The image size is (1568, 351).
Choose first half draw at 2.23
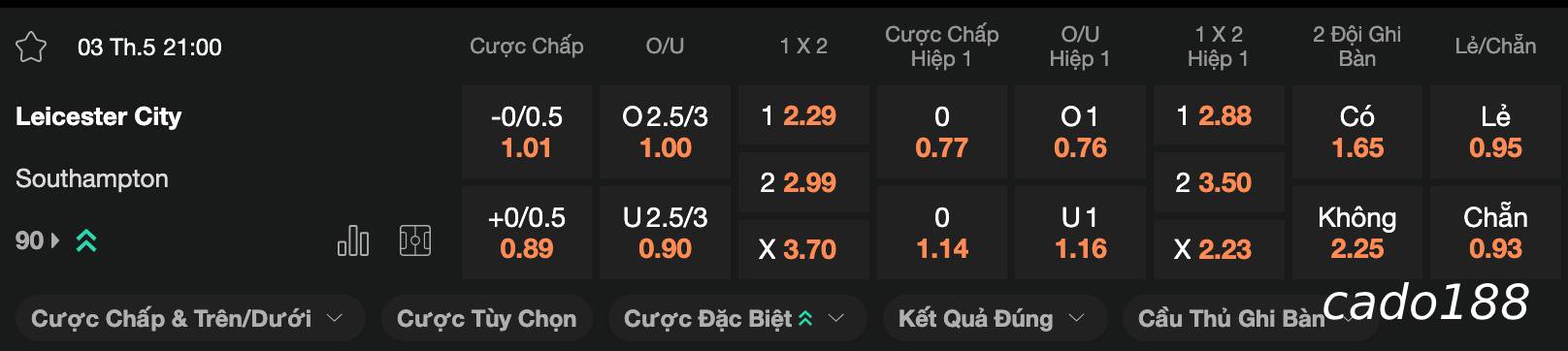point(1219,249)
